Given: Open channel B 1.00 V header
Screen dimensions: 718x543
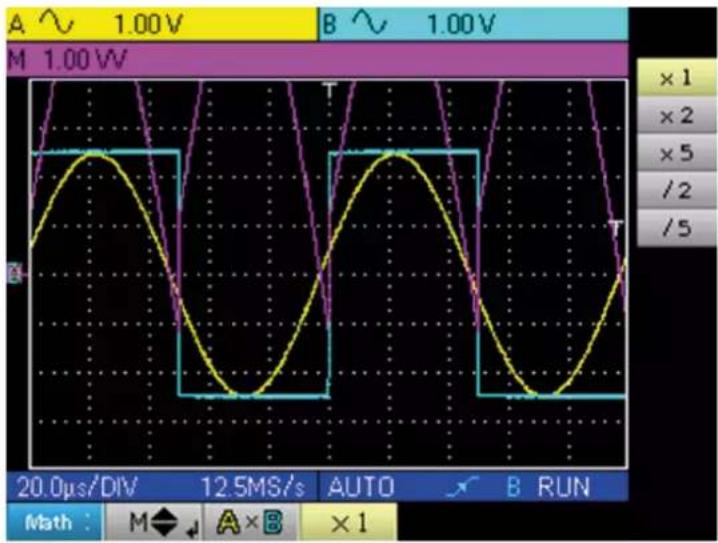Looking at the screenshot, I should tap(474, 24).
